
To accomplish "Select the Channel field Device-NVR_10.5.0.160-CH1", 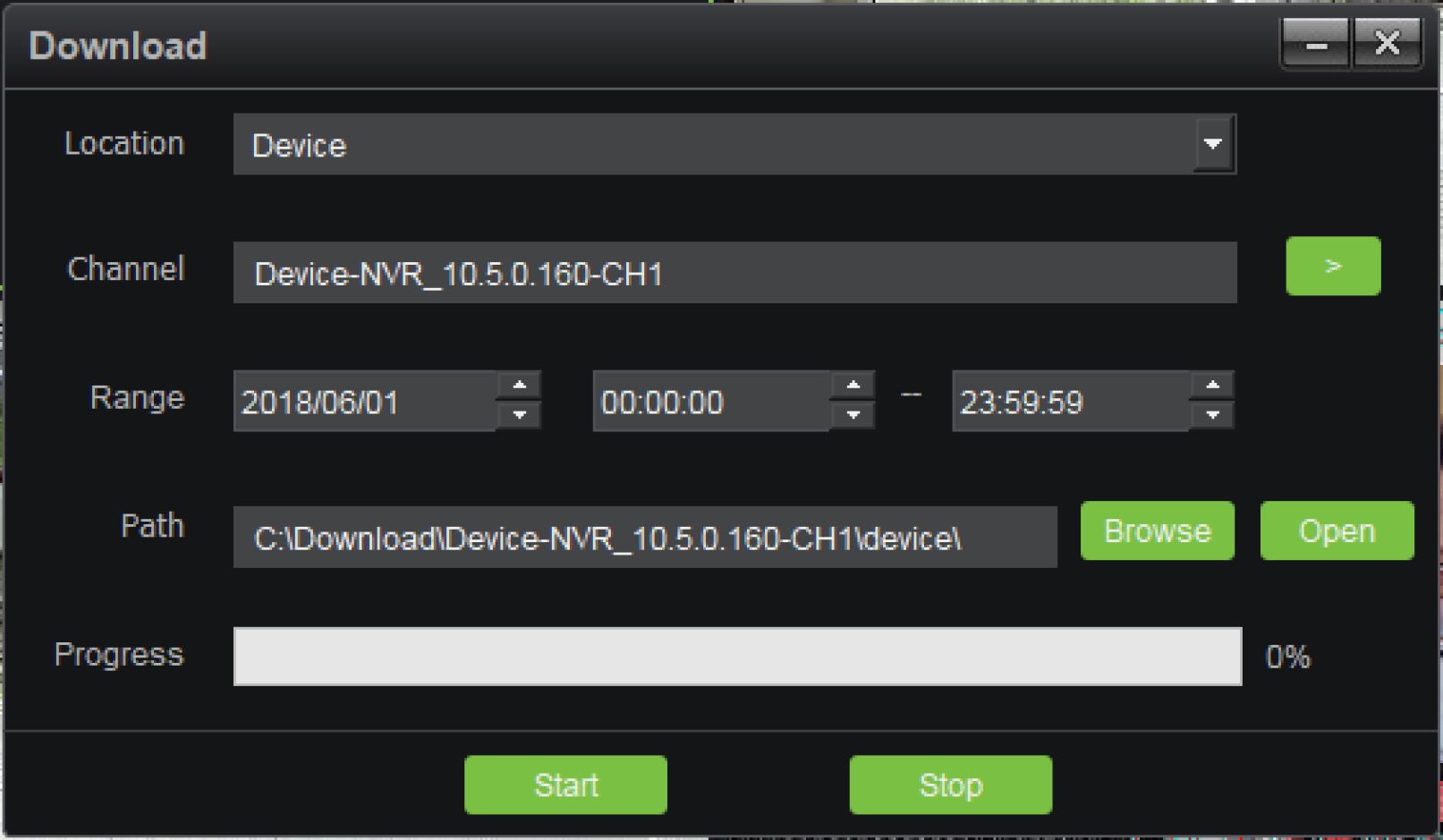I will coord(734,273).
